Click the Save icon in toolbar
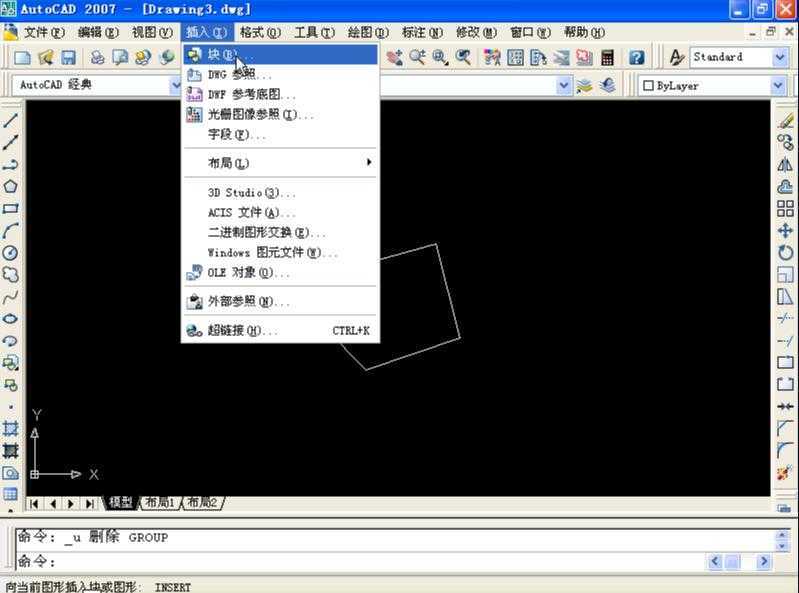Viewport: 799px width, 593px height. click(x=68, y=58)
